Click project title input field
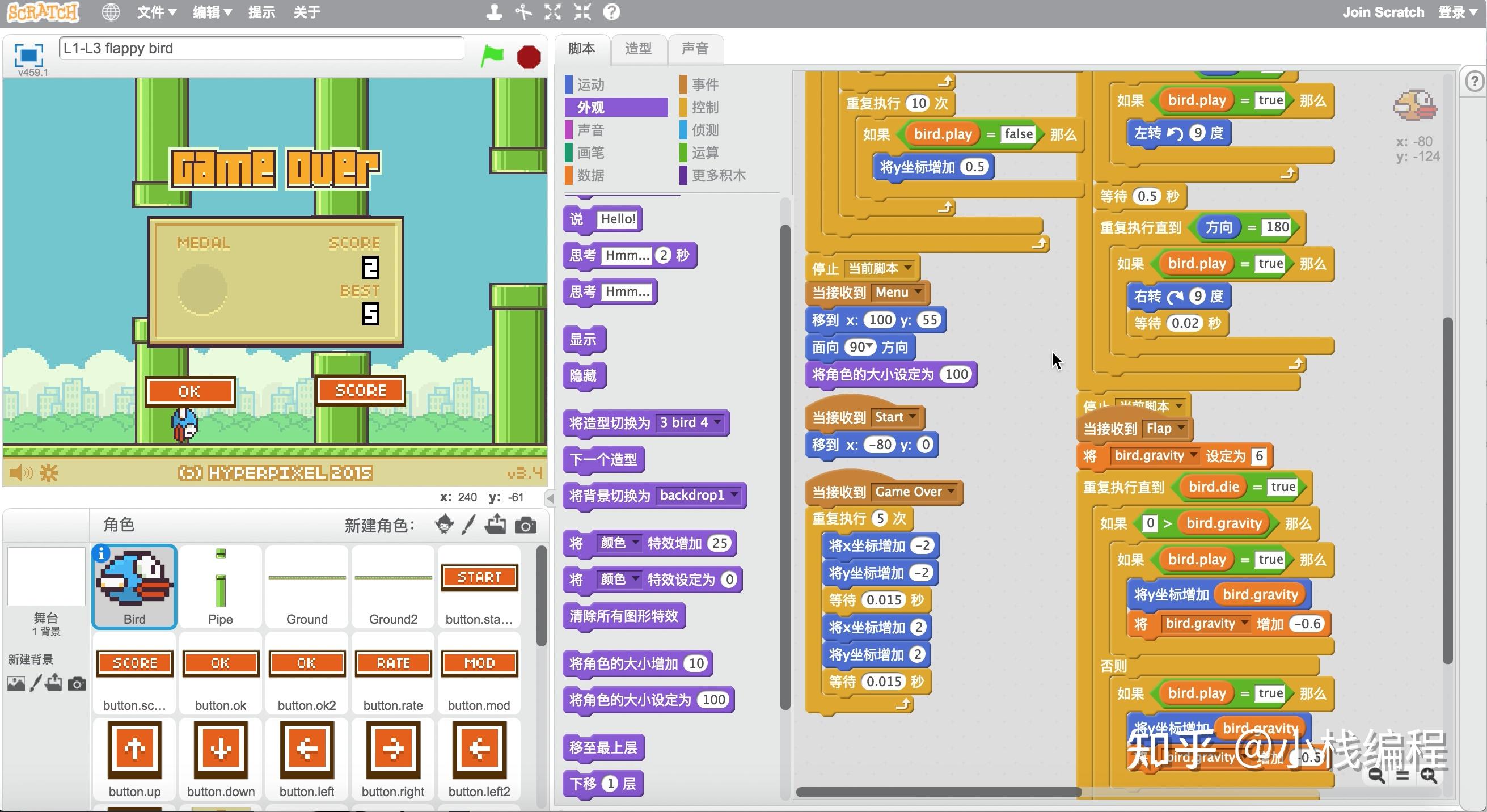 (261, 48)
